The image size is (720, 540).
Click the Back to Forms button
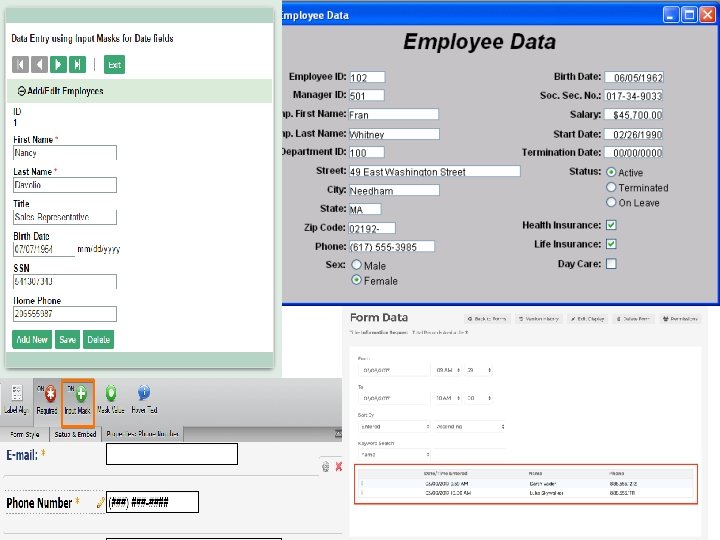click(x=487, y=319)
